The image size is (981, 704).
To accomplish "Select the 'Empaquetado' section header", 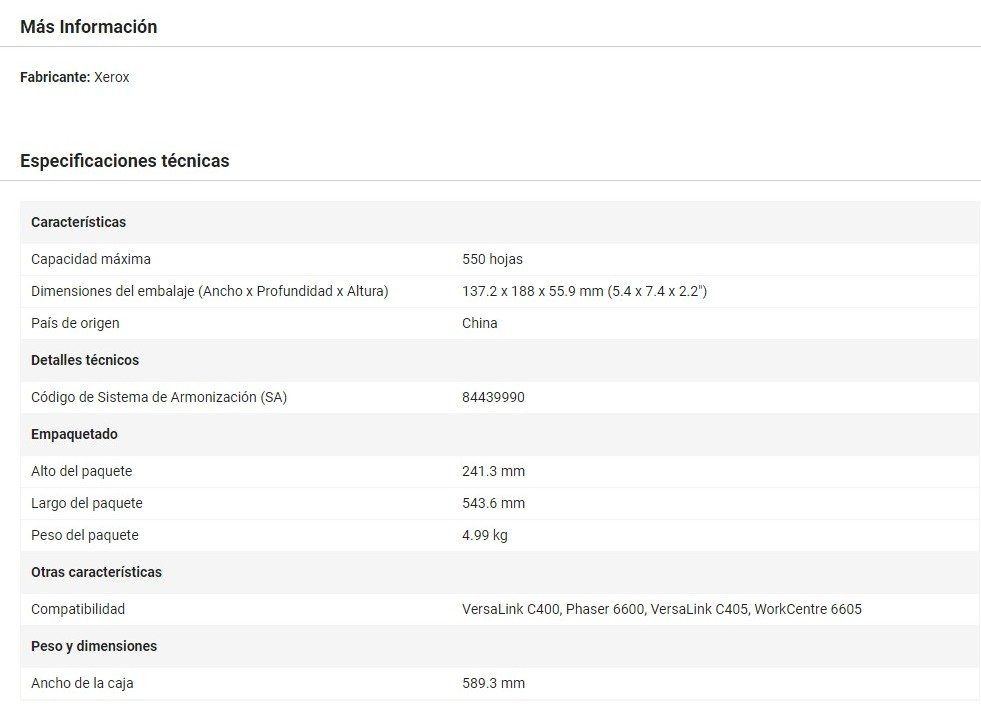I will coord(74,434).
